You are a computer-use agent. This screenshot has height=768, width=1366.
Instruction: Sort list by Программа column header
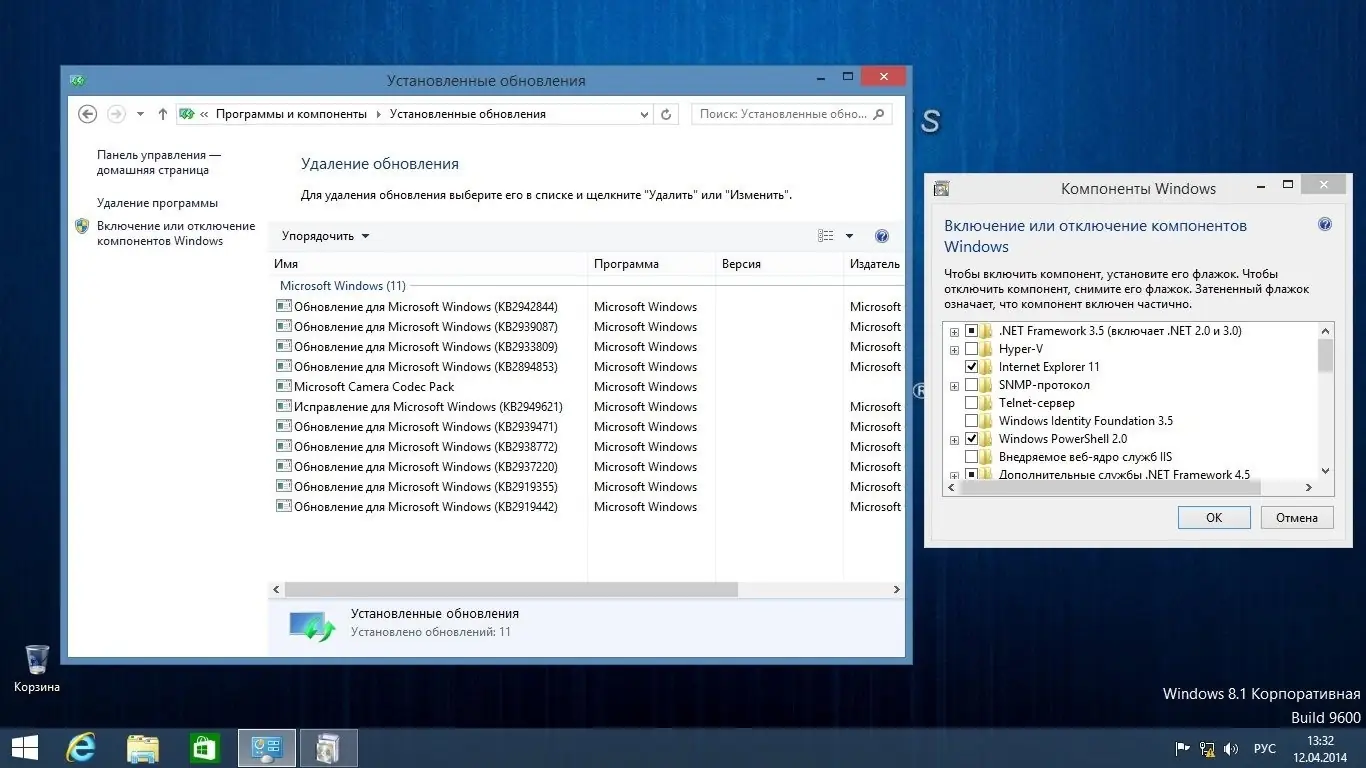[x=651, y=264]
